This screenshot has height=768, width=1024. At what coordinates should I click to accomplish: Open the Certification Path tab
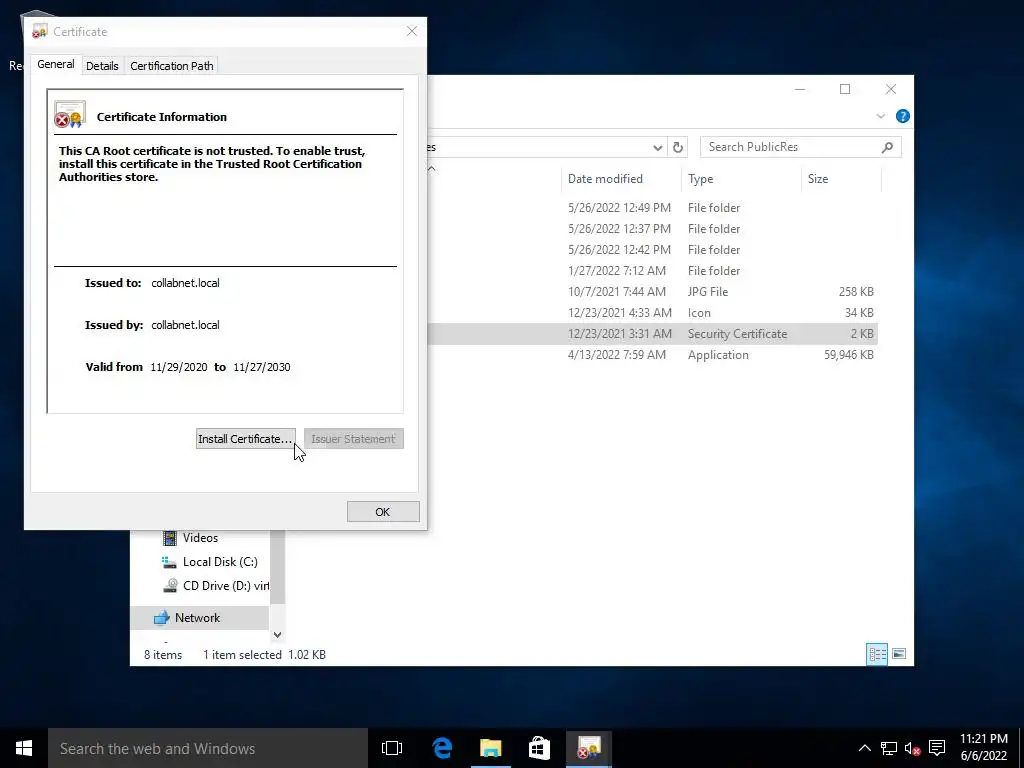pyautogui.click(x=172, y=66)
